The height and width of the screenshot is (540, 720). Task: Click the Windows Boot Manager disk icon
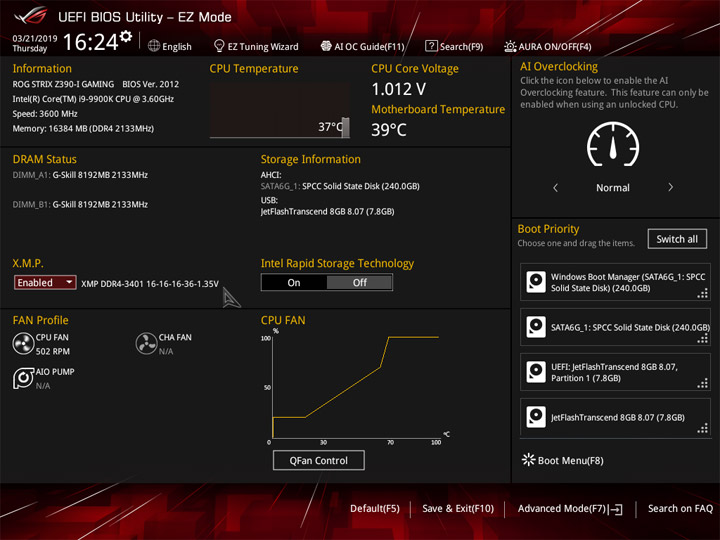[x=536, y=282]
